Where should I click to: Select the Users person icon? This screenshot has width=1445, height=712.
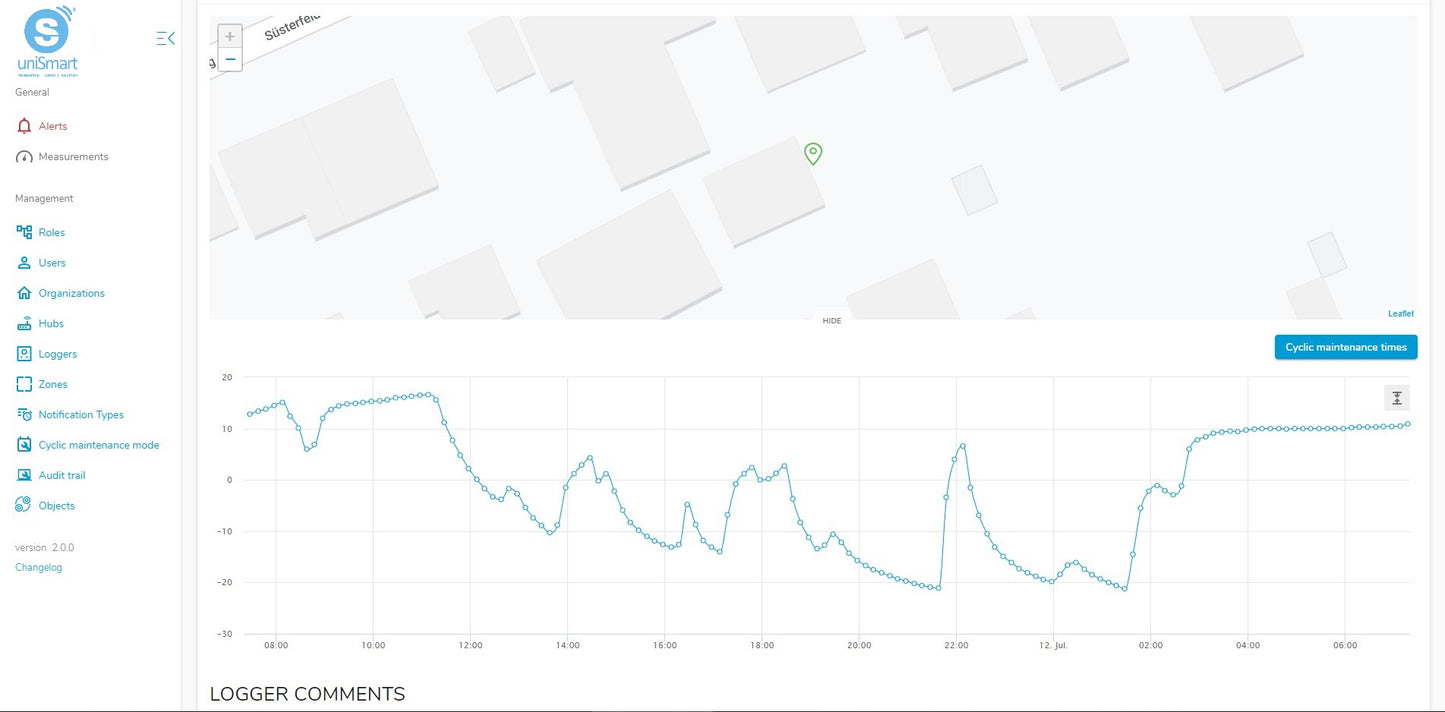[x=25, y=263]
